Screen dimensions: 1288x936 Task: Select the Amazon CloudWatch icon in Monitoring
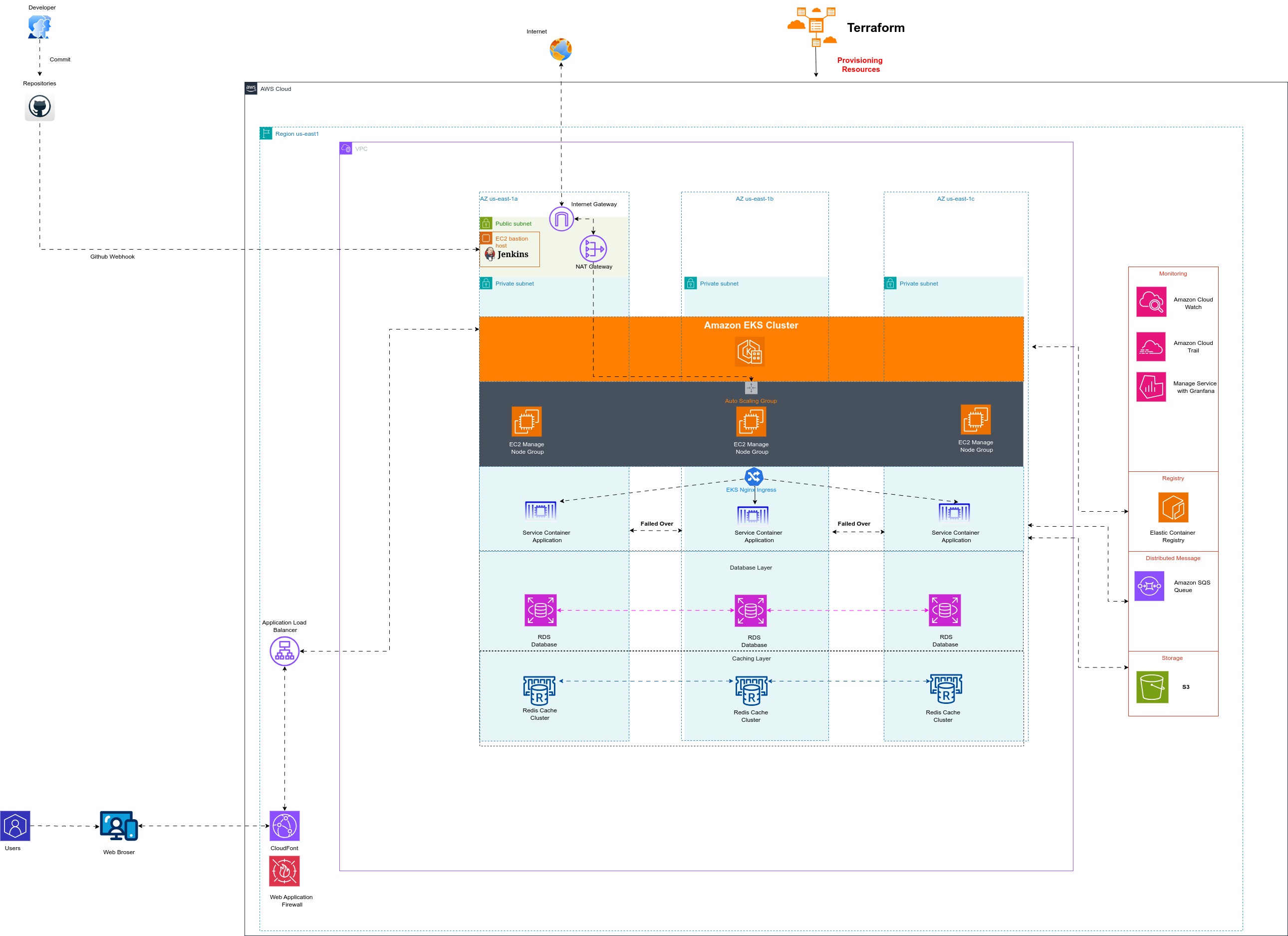[1151, 302]
